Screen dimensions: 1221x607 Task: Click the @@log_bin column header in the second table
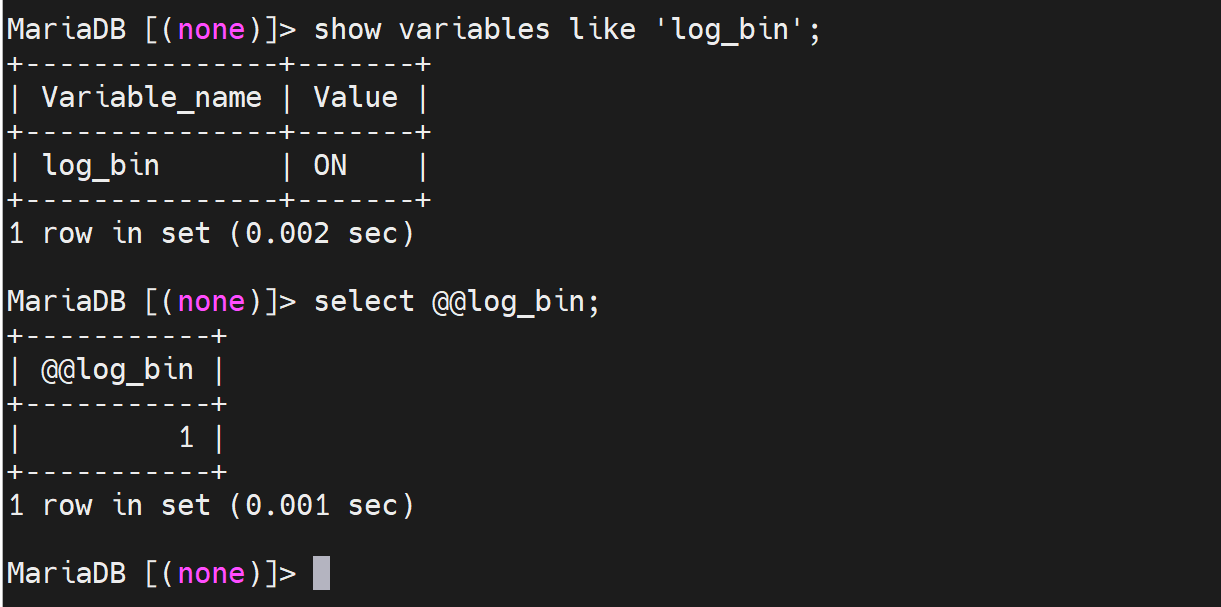click(x=117, y=369)
